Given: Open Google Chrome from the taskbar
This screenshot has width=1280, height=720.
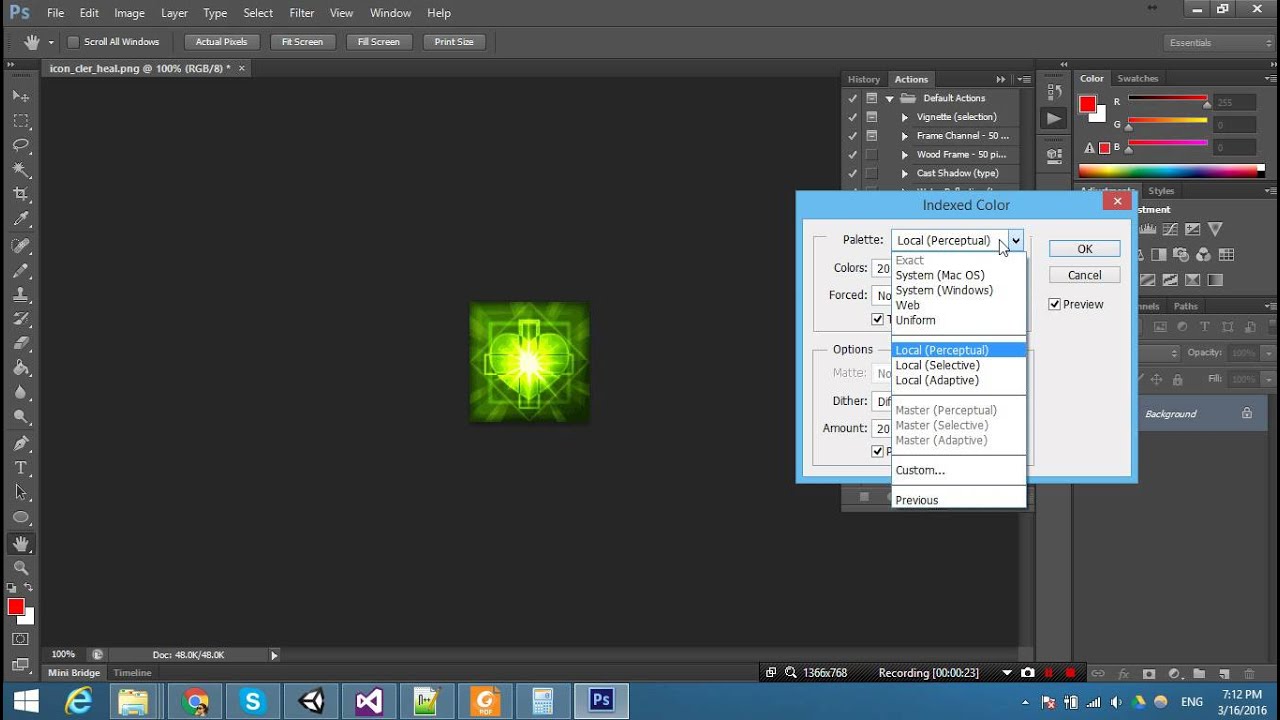Looking at the screenshot, I should coord(195,701).
